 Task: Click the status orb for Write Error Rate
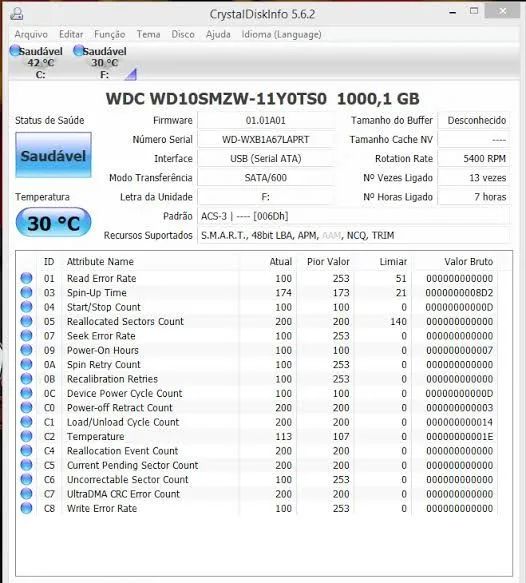(26, 508)
